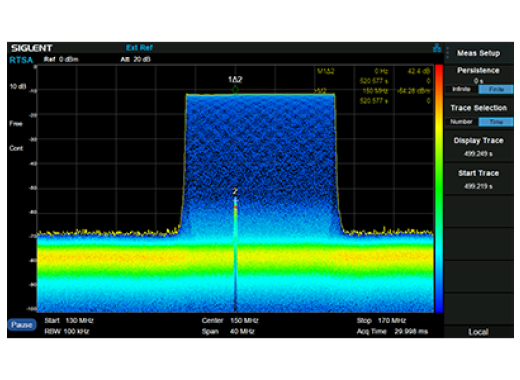Open the Meas Setup menu header
520x380 pixels.
[478, 53]
